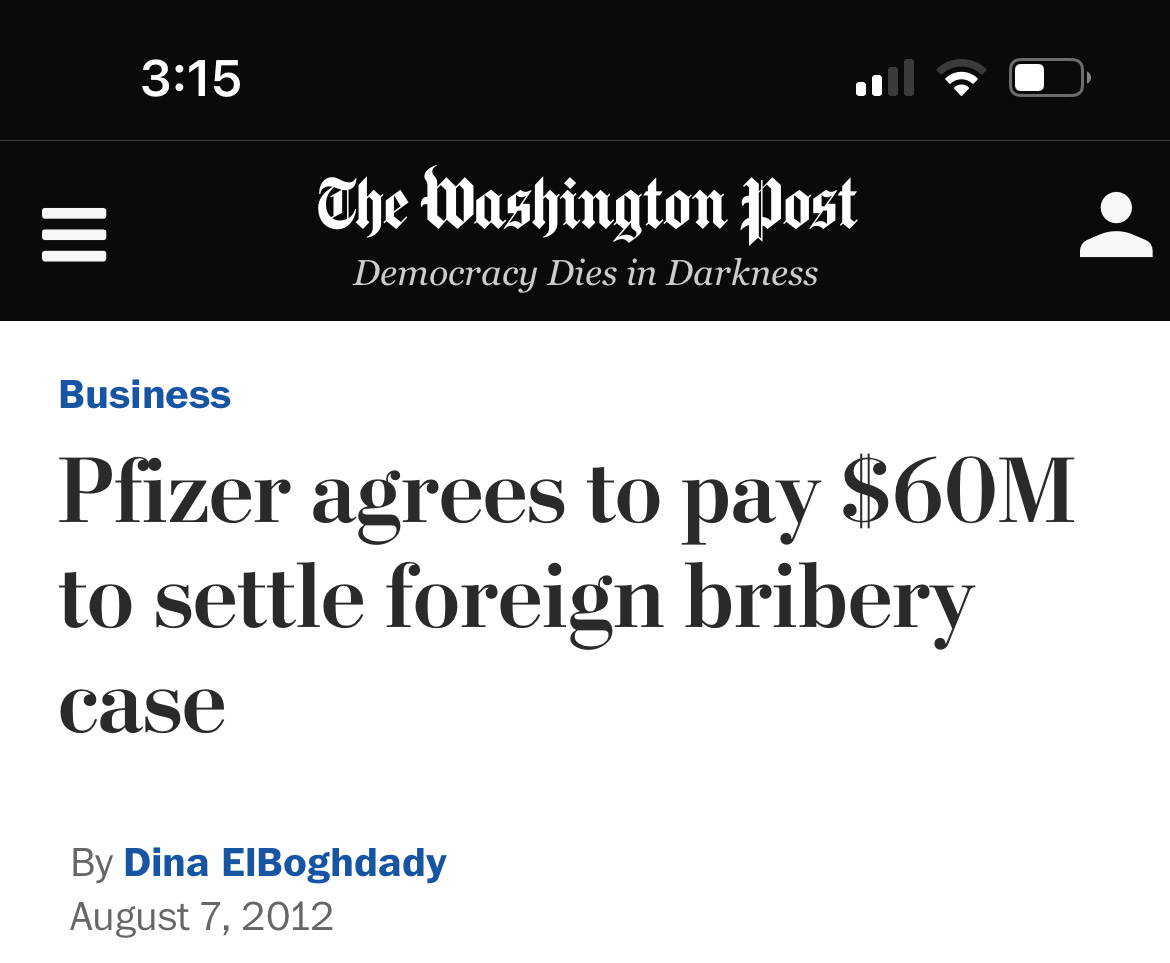Tap the Wi-Fi status icon
1170x963 pixels.
961,78
